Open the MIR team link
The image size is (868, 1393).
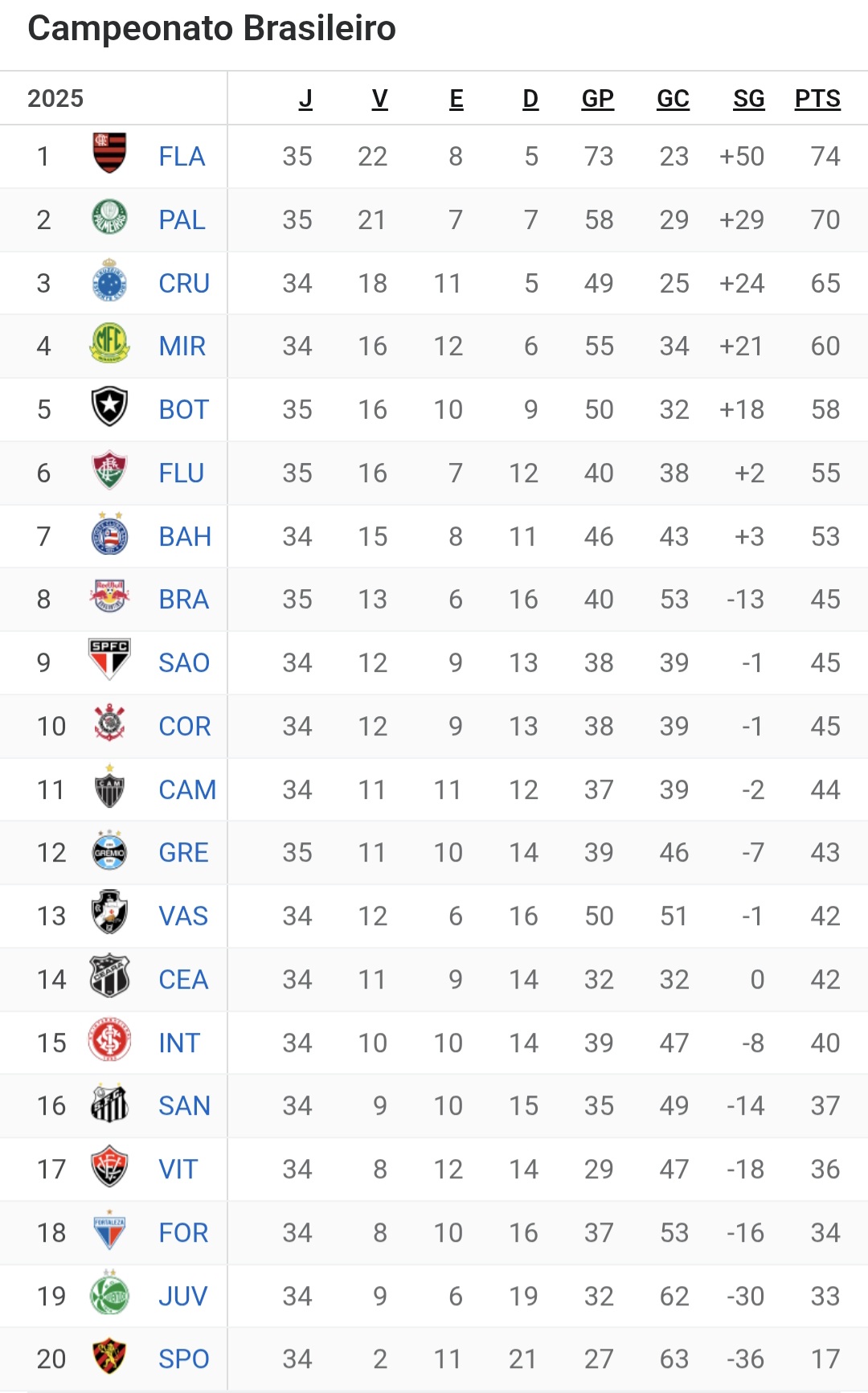(182, 346)
